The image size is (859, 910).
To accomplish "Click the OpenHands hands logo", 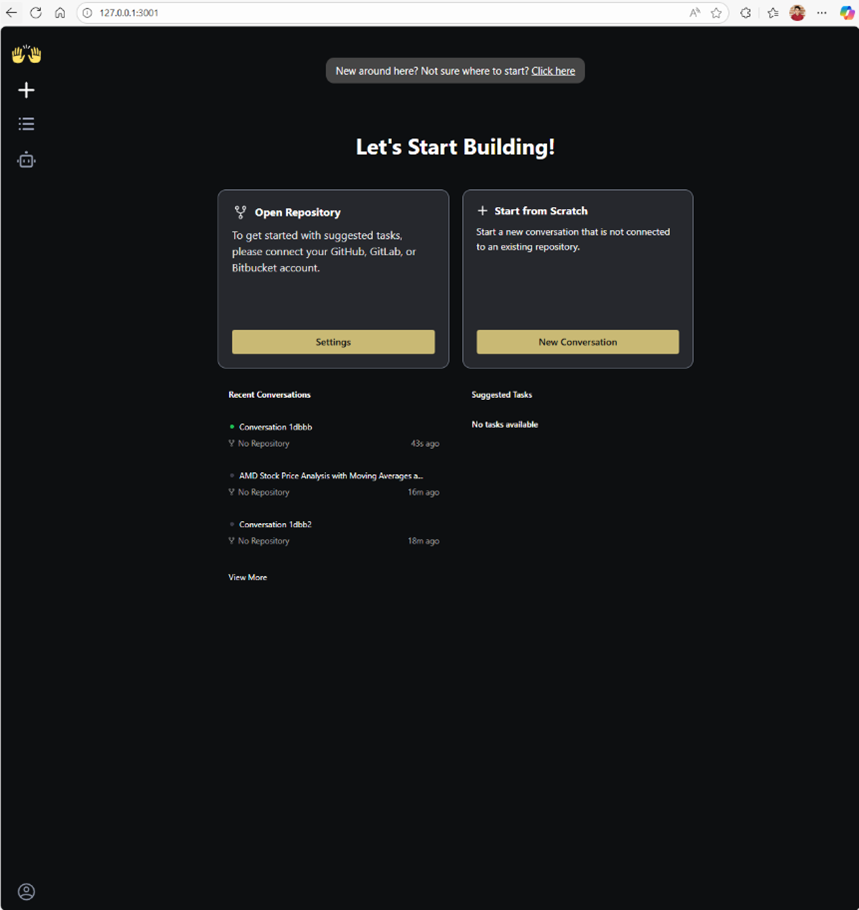I will pos(26,55).
